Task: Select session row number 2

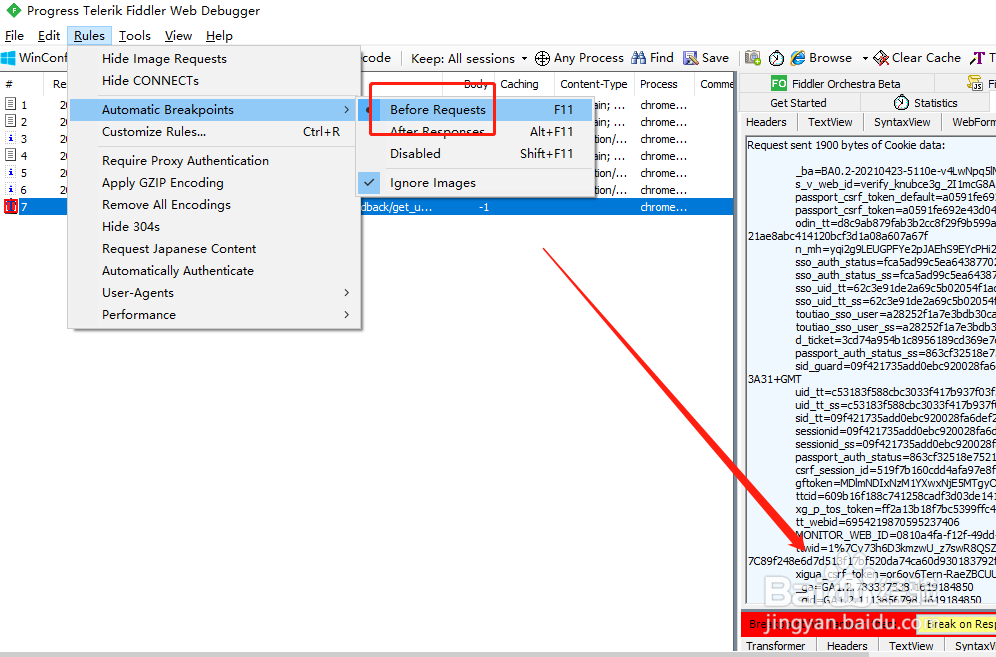Action: pos(35,121)
